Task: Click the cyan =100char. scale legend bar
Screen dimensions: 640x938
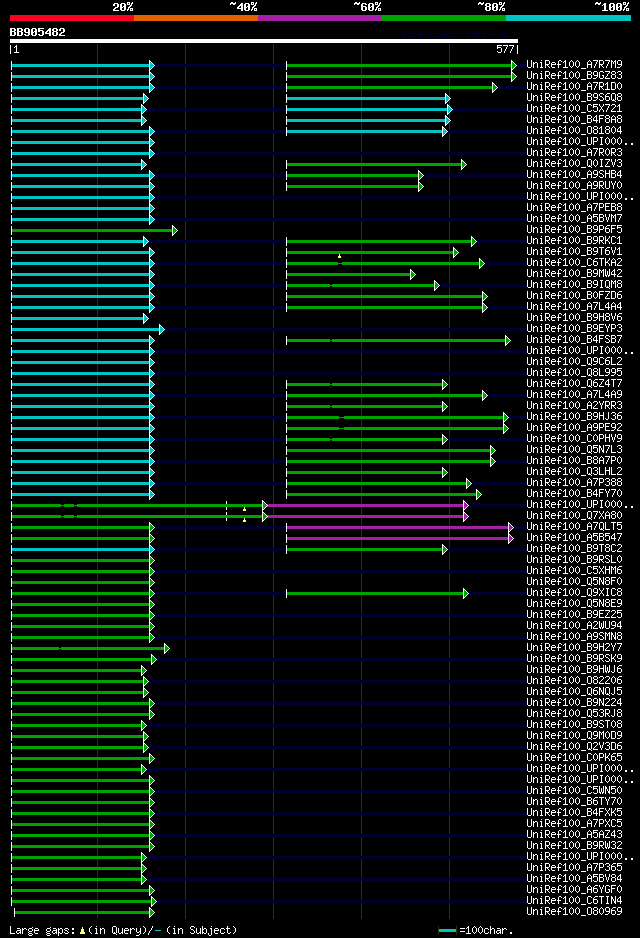Action: coord(447,931)
